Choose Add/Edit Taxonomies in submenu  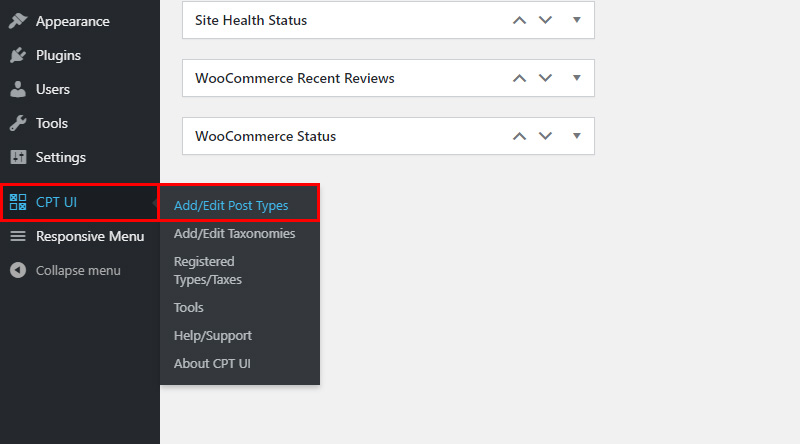234,233
